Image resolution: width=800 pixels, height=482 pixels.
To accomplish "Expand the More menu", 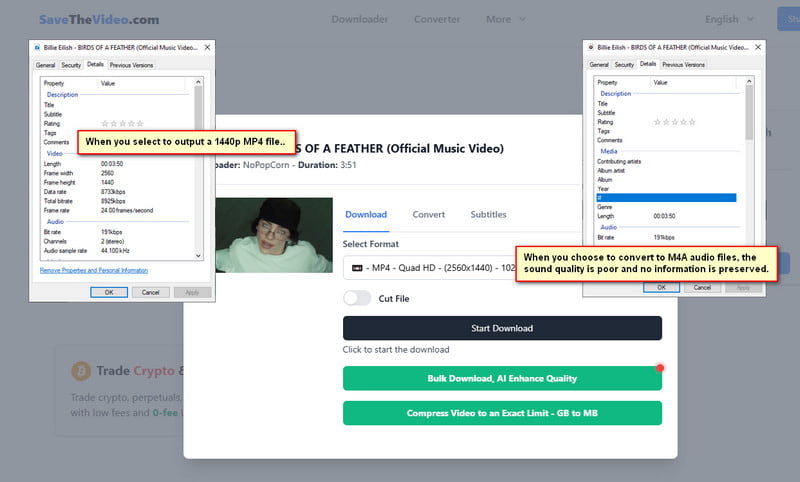I will (x=506, y=19).
